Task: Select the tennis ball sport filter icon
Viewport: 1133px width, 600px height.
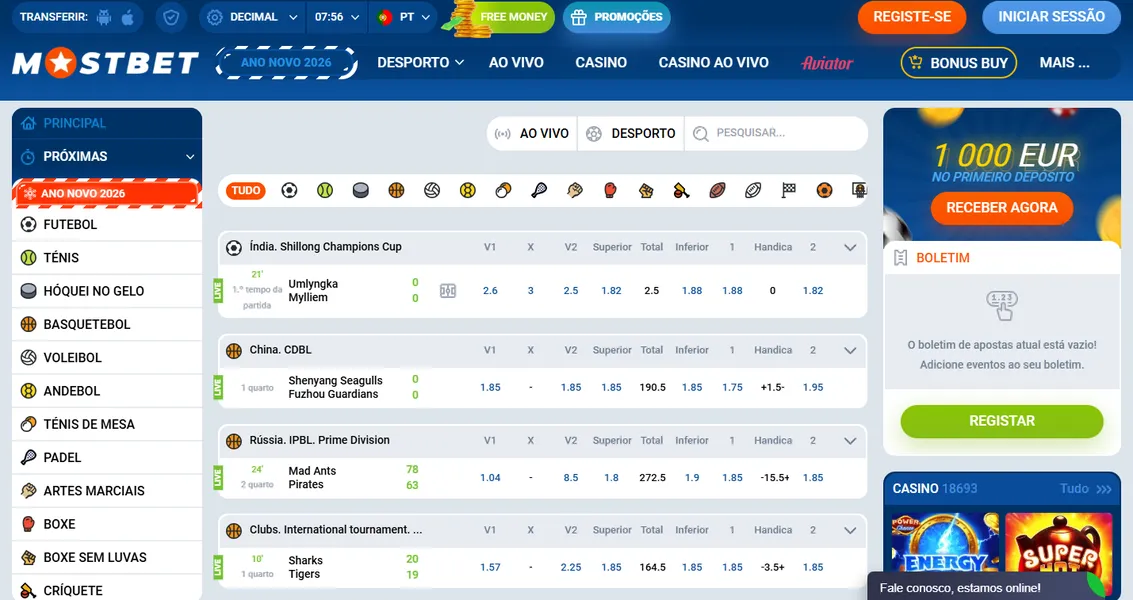Action: 325,190
